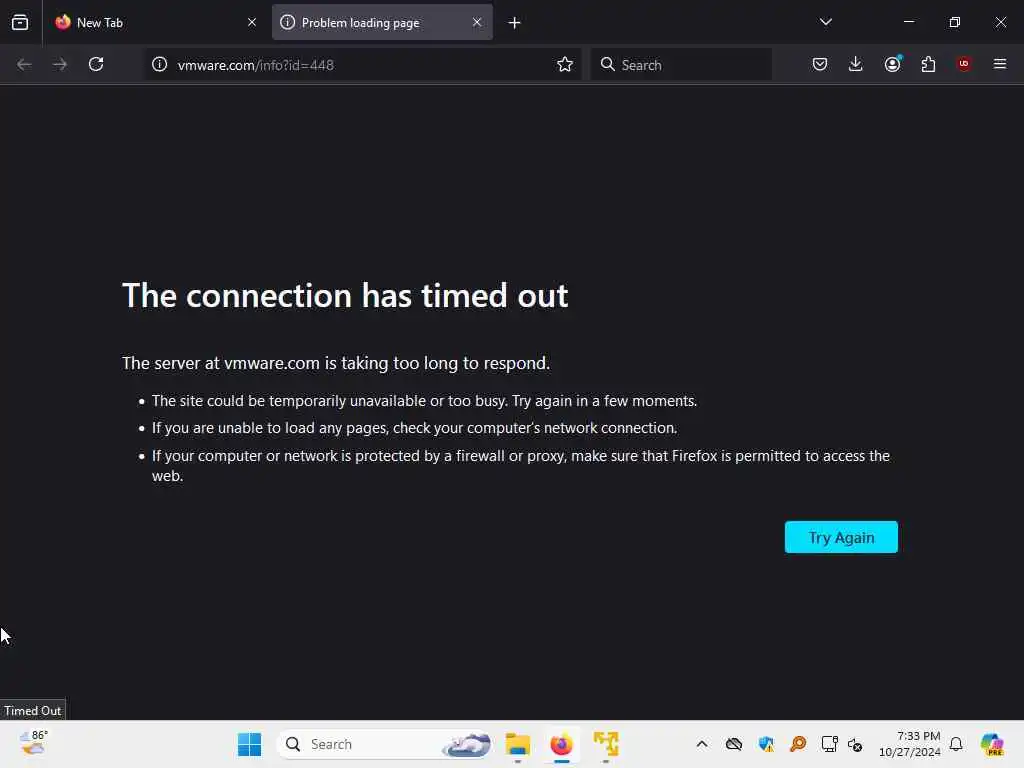
Task: Minimize the Firefox window
Action: (x=909, y=22)
